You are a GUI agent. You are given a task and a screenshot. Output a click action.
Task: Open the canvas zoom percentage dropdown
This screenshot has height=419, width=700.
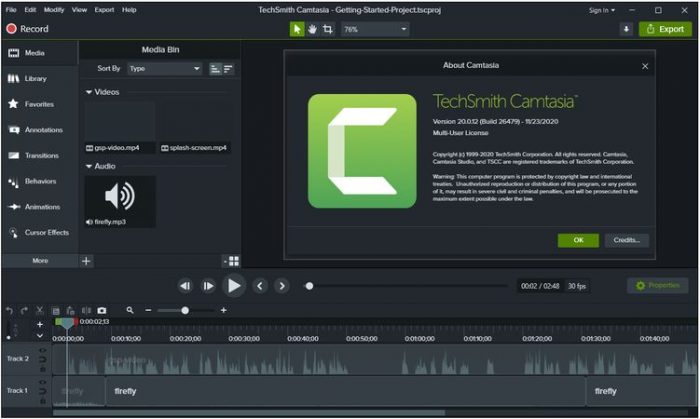click(x=375, y=30)
